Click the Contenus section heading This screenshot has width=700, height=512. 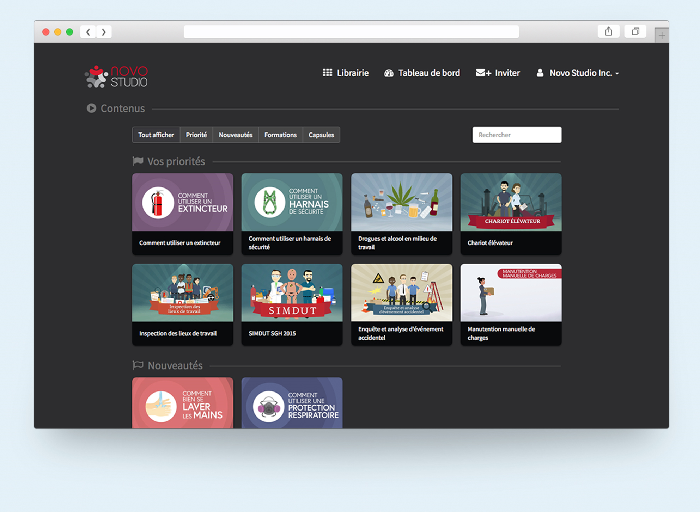pyautogui.click(x=123, y=108)
